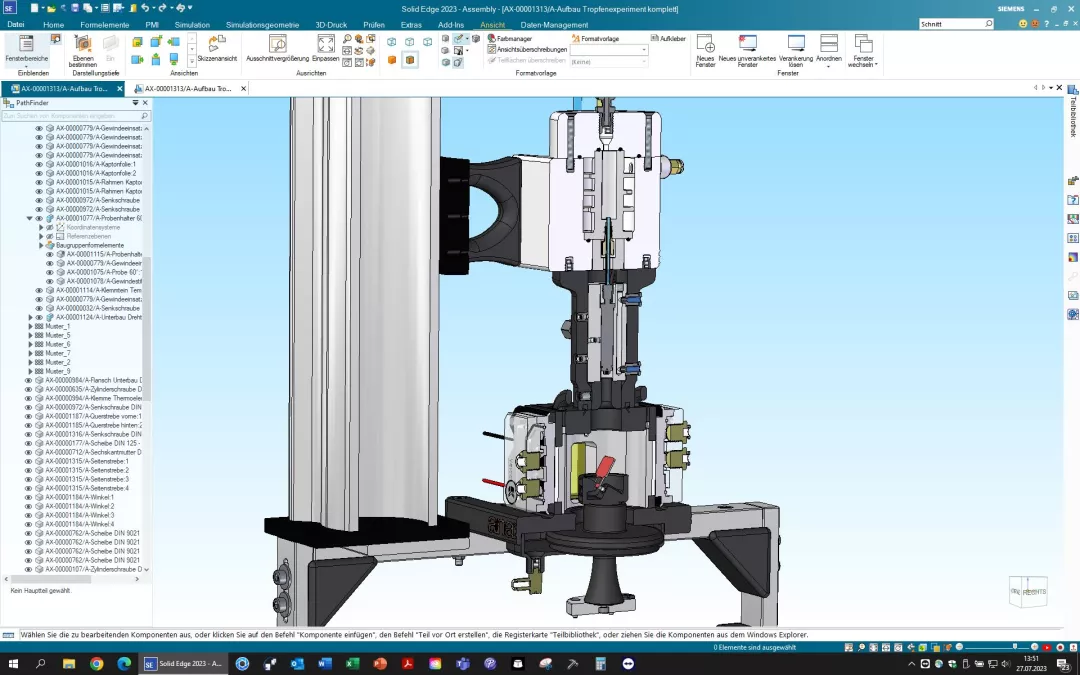Open the Skizzenansicht view command
Viewport: 1080px width, 675px height.
click(x=216, y=44)
